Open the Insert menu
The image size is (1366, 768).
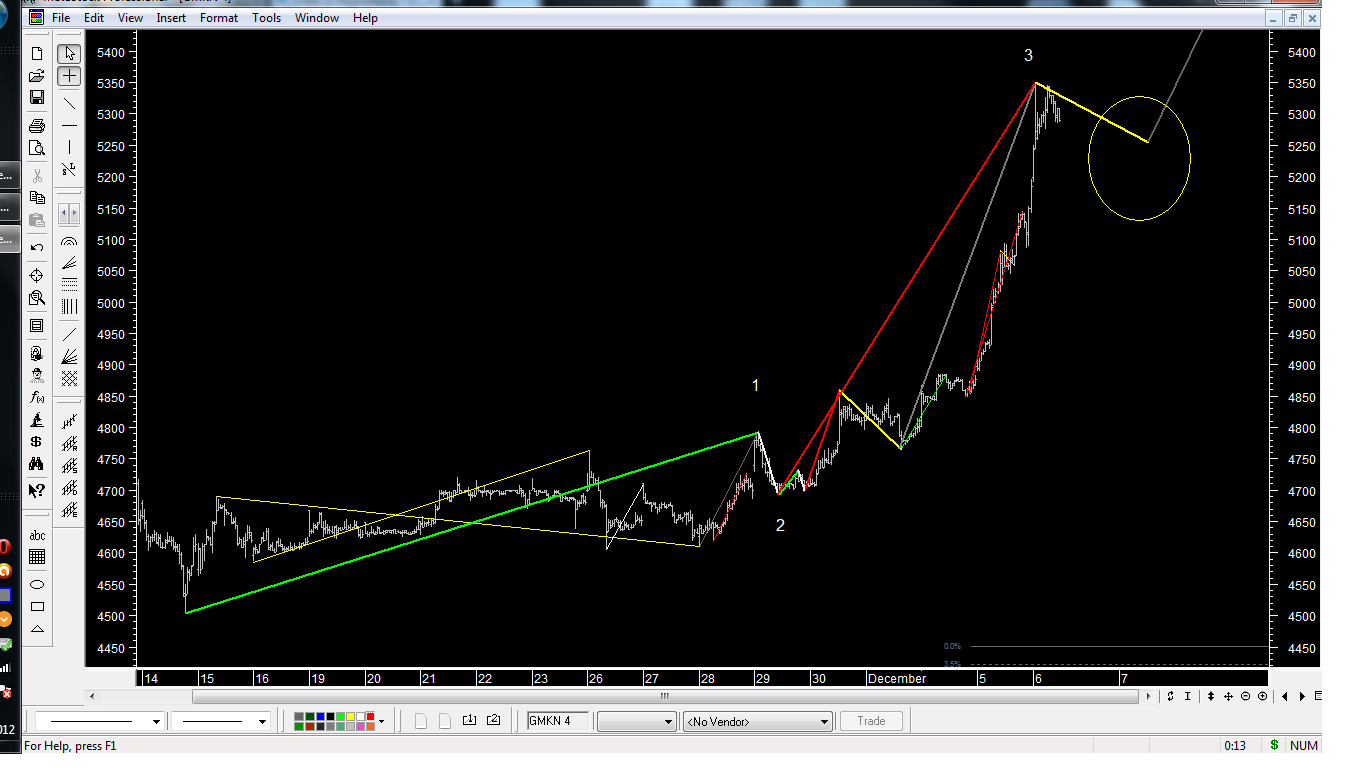171,18
